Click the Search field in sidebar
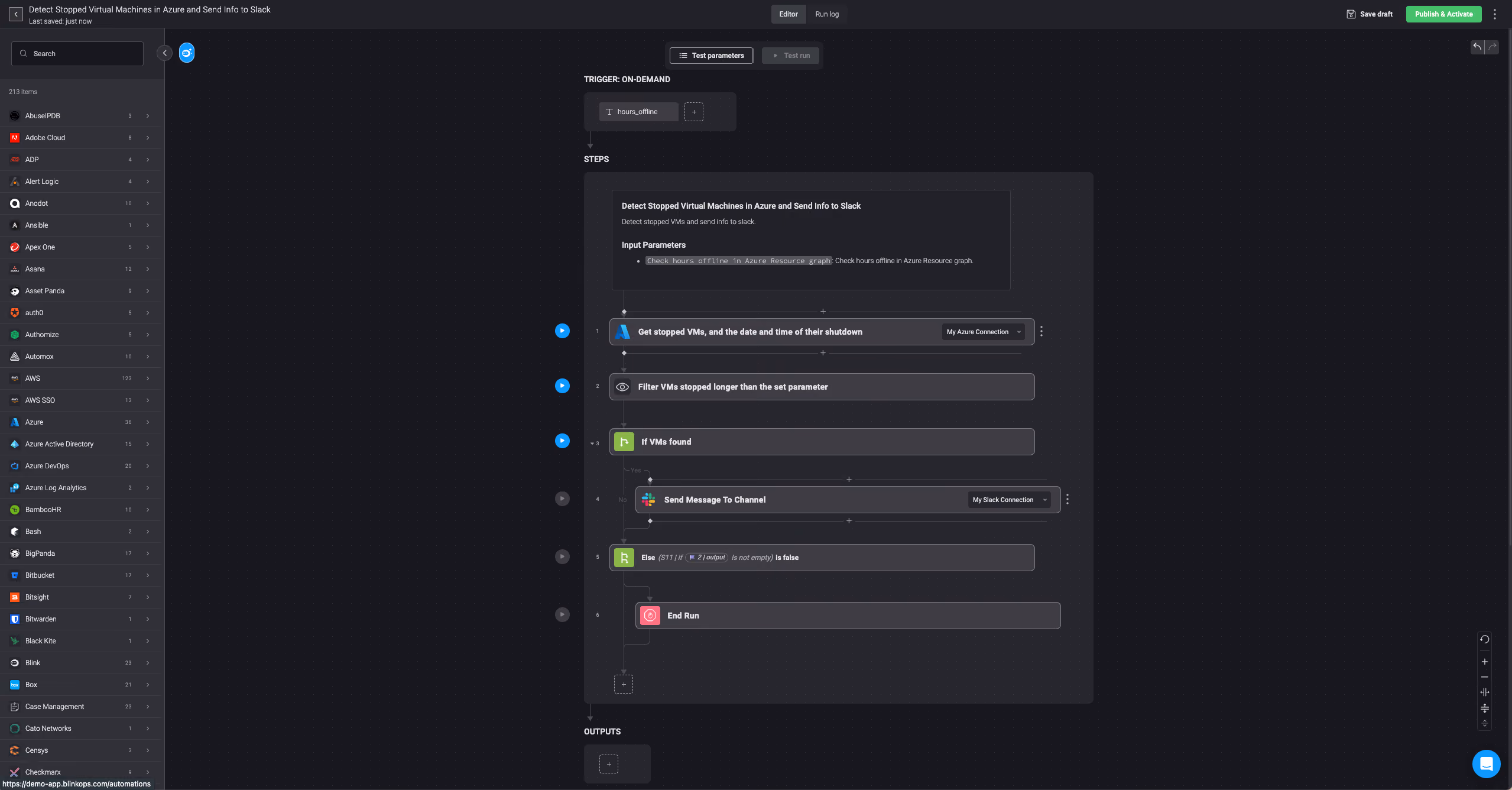The image size is (1512, 790). tap(77, 54)
